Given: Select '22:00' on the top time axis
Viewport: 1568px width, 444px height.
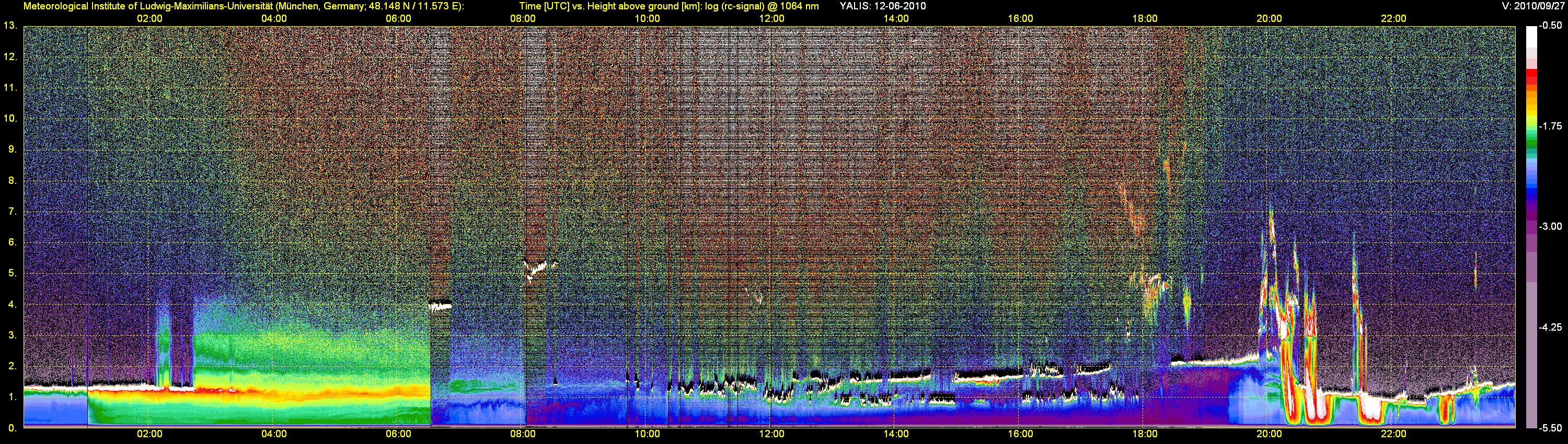Looking at the screenshot, I should [1393, 19].
